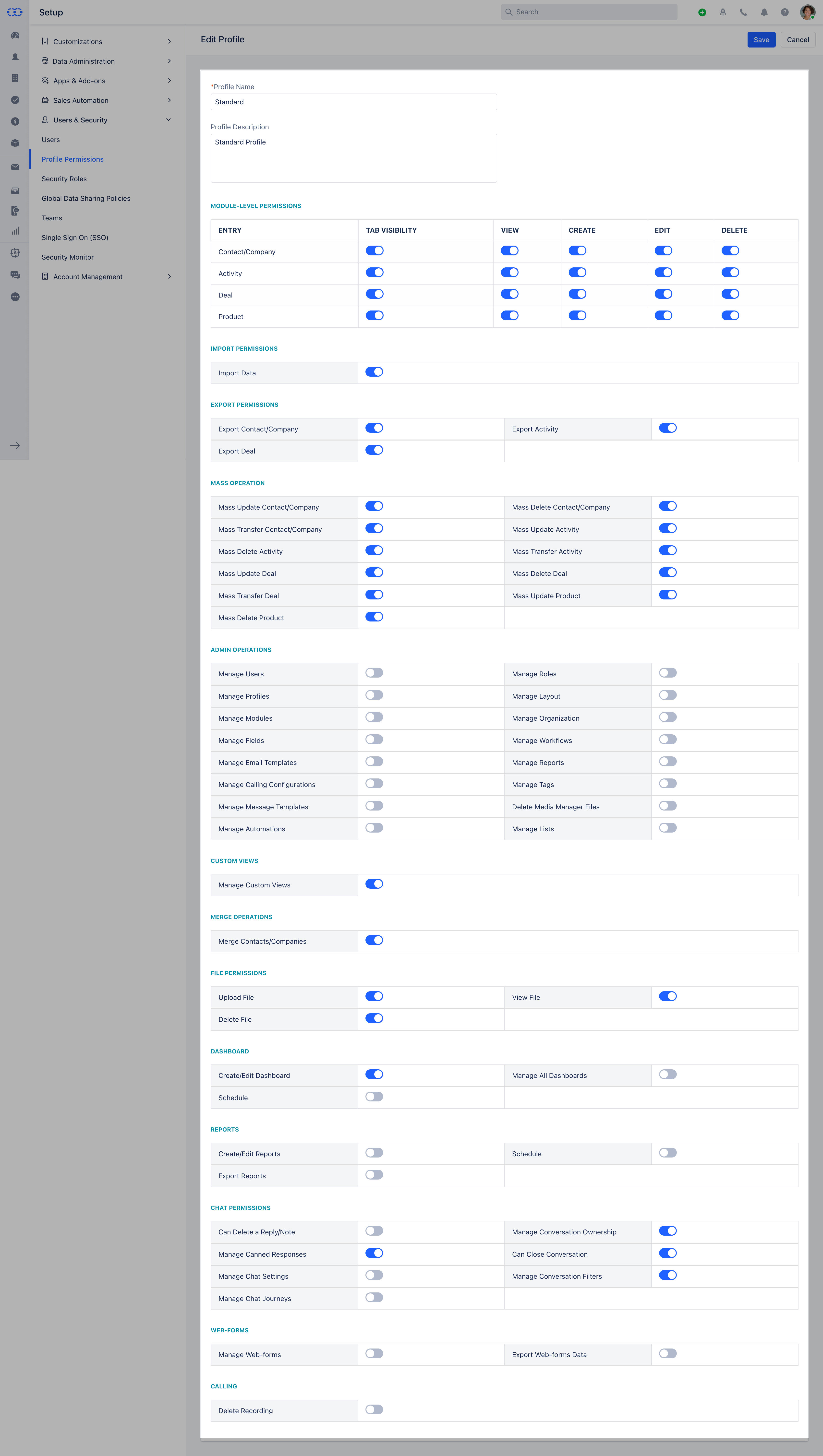Open Global Data Sharing Policies
This screenshot has width=823, height=1456.
click(86, 198)
